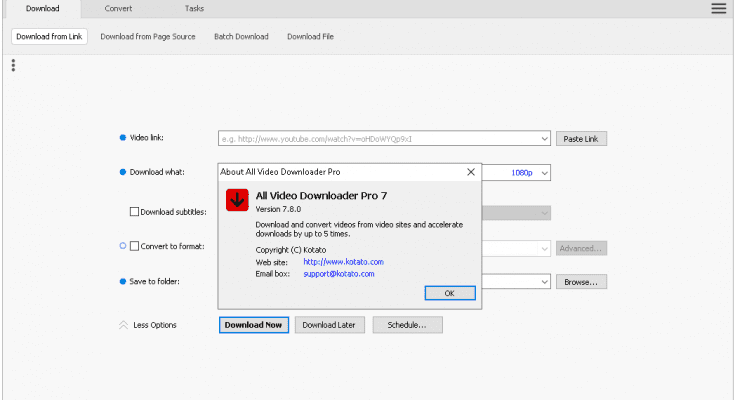Open the http://www.kotato.com link
735x400 pixels.
(344, 262)
